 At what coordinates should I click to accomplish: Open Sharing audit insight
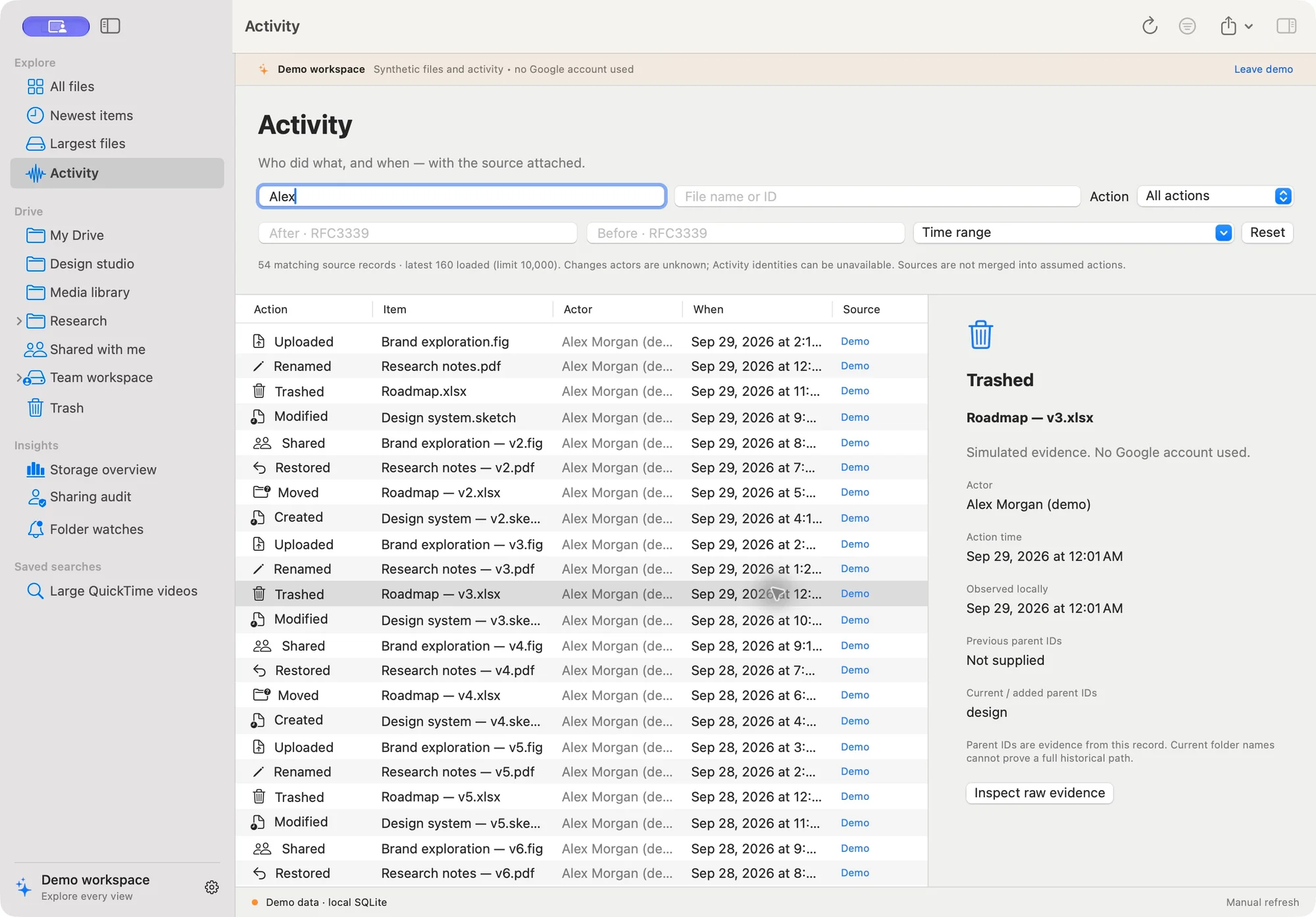coord(90,497)
